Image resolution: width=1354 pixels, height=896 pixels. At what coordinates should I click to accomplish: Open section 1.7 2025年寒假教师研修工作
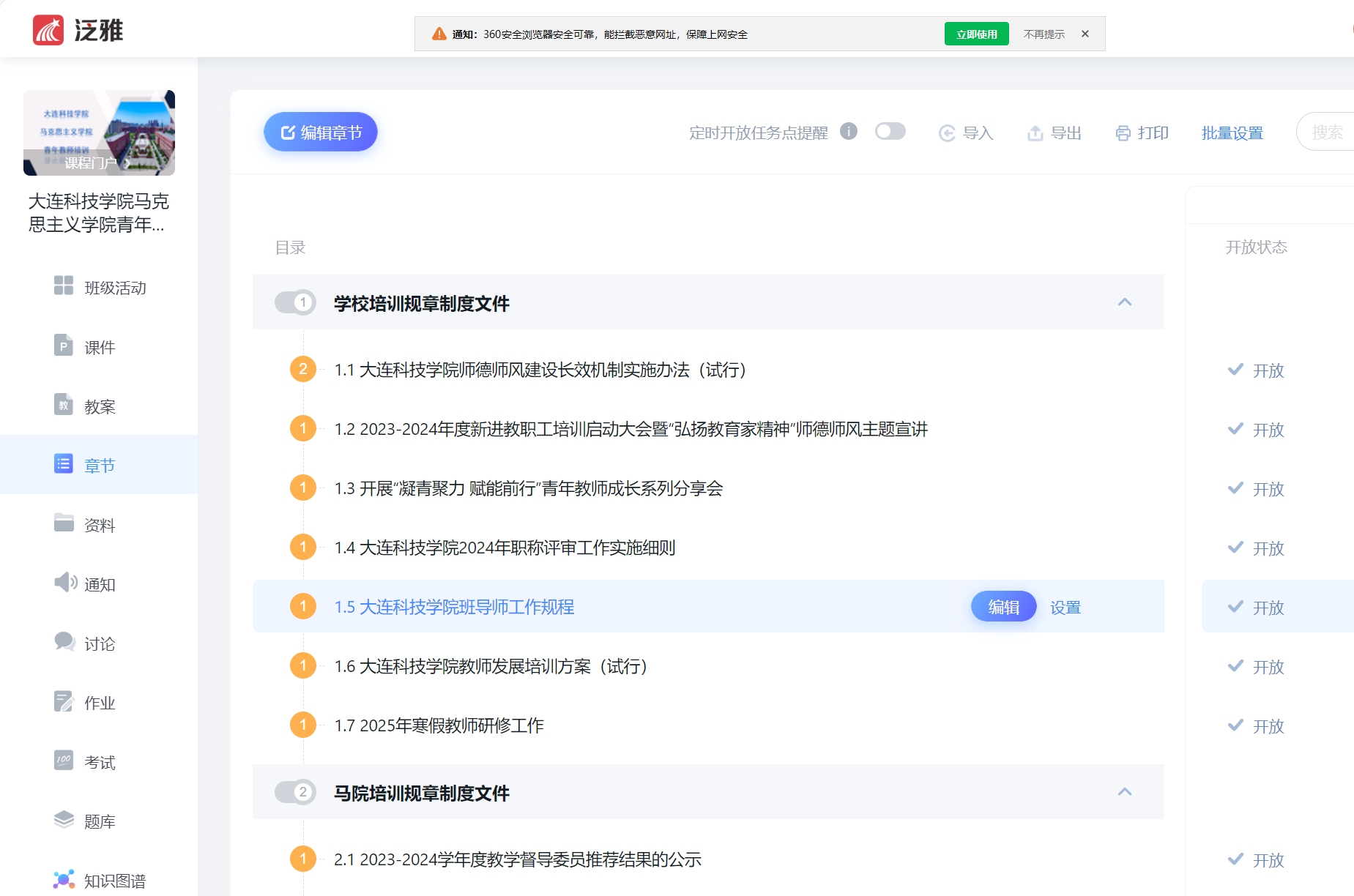pos(439,725)
